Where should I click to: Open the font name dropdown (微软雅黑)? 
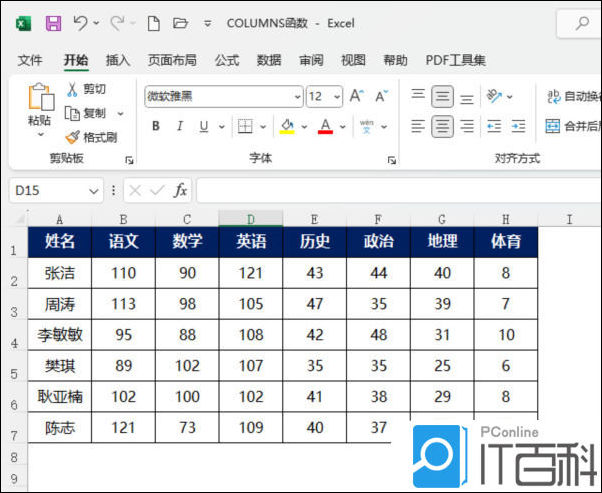(298, 97)
